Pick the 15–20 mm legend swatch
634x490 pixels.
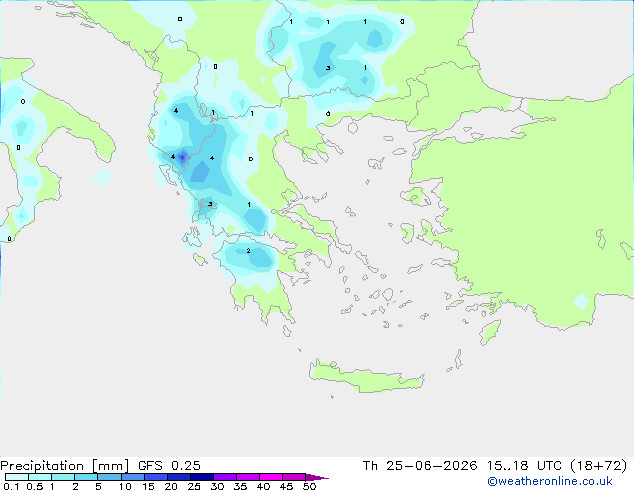[x=155, y=477]
